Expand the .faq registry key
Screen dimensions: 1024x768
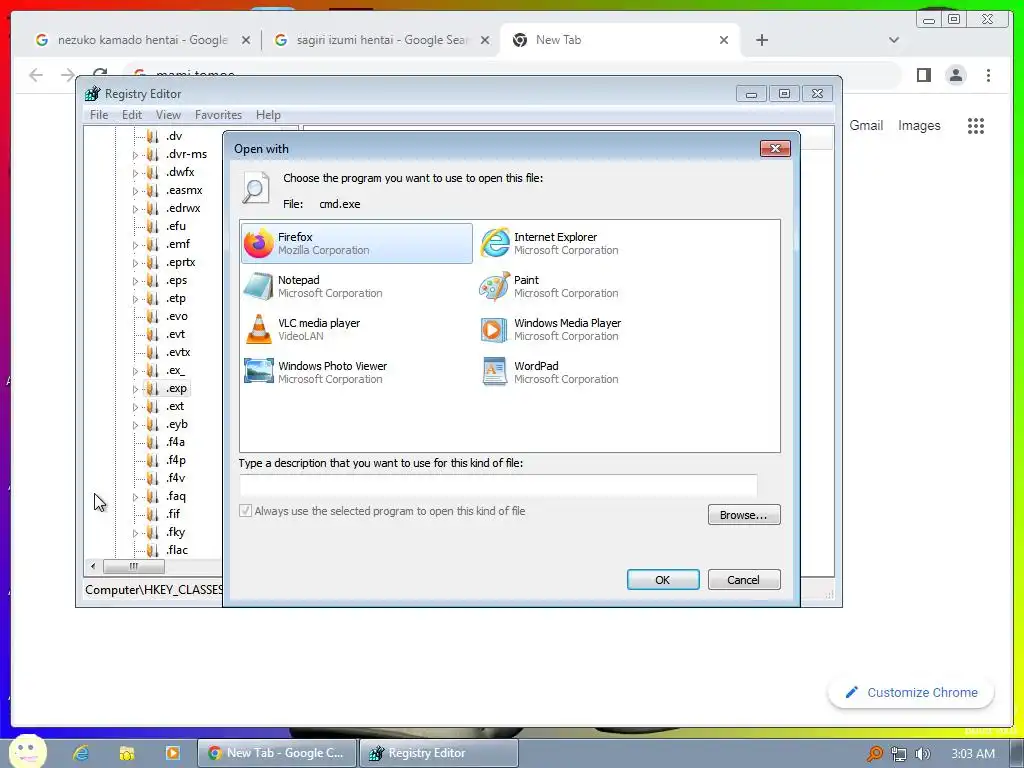coord(135,497)
